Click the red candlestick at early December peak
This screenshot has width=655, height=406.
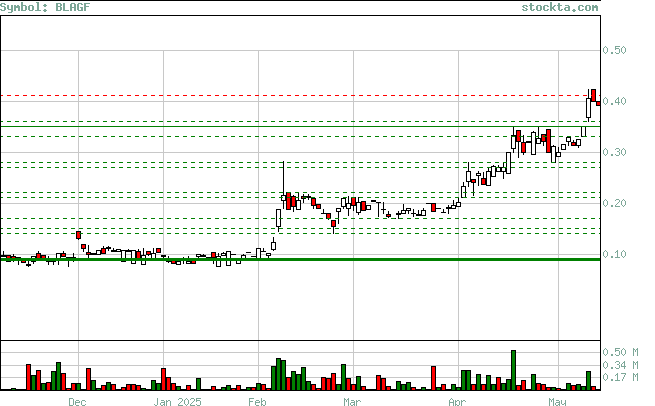79,235
